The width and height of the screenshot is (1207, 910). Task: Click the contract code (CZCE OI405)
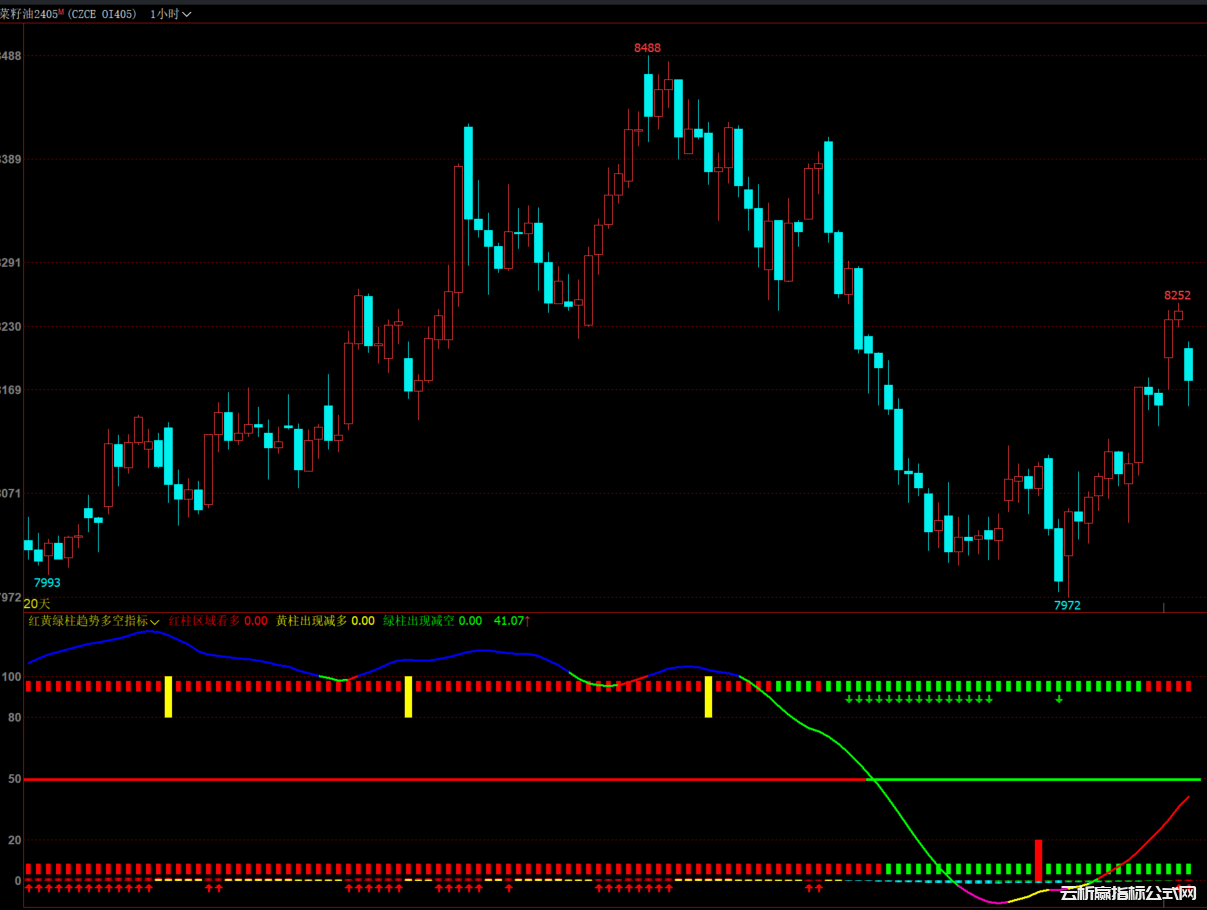[104, 14]
